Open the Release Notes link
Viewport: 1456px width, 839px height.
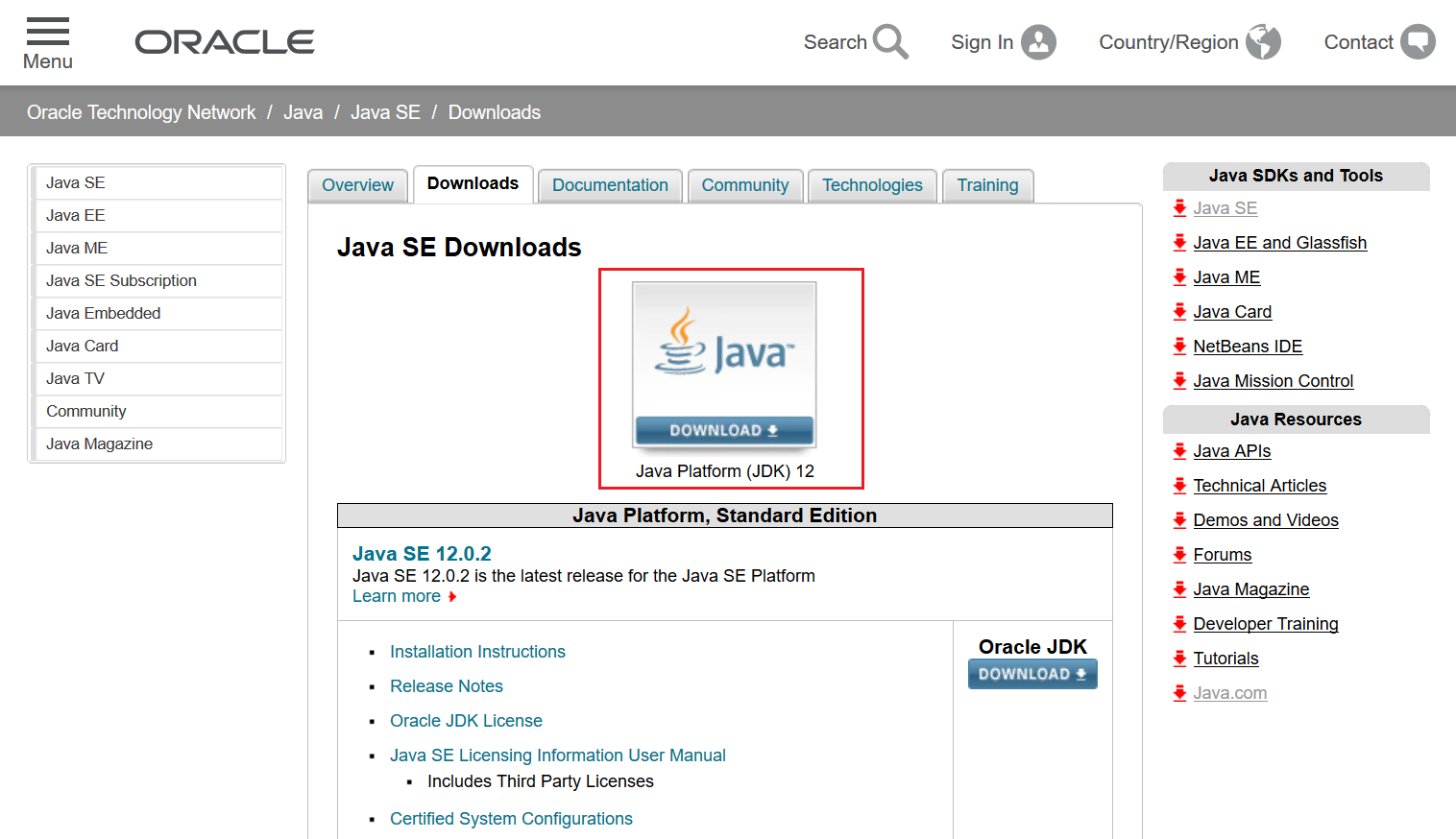point(447,686)
